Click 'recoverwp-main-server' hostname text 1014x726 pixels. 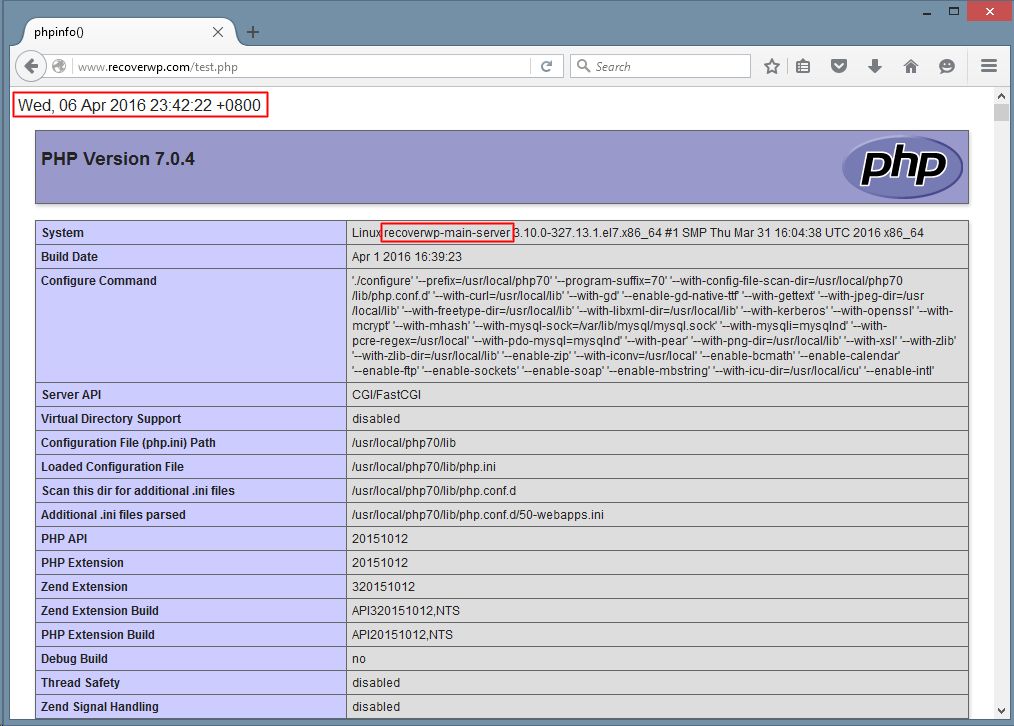tap(447, 233)
